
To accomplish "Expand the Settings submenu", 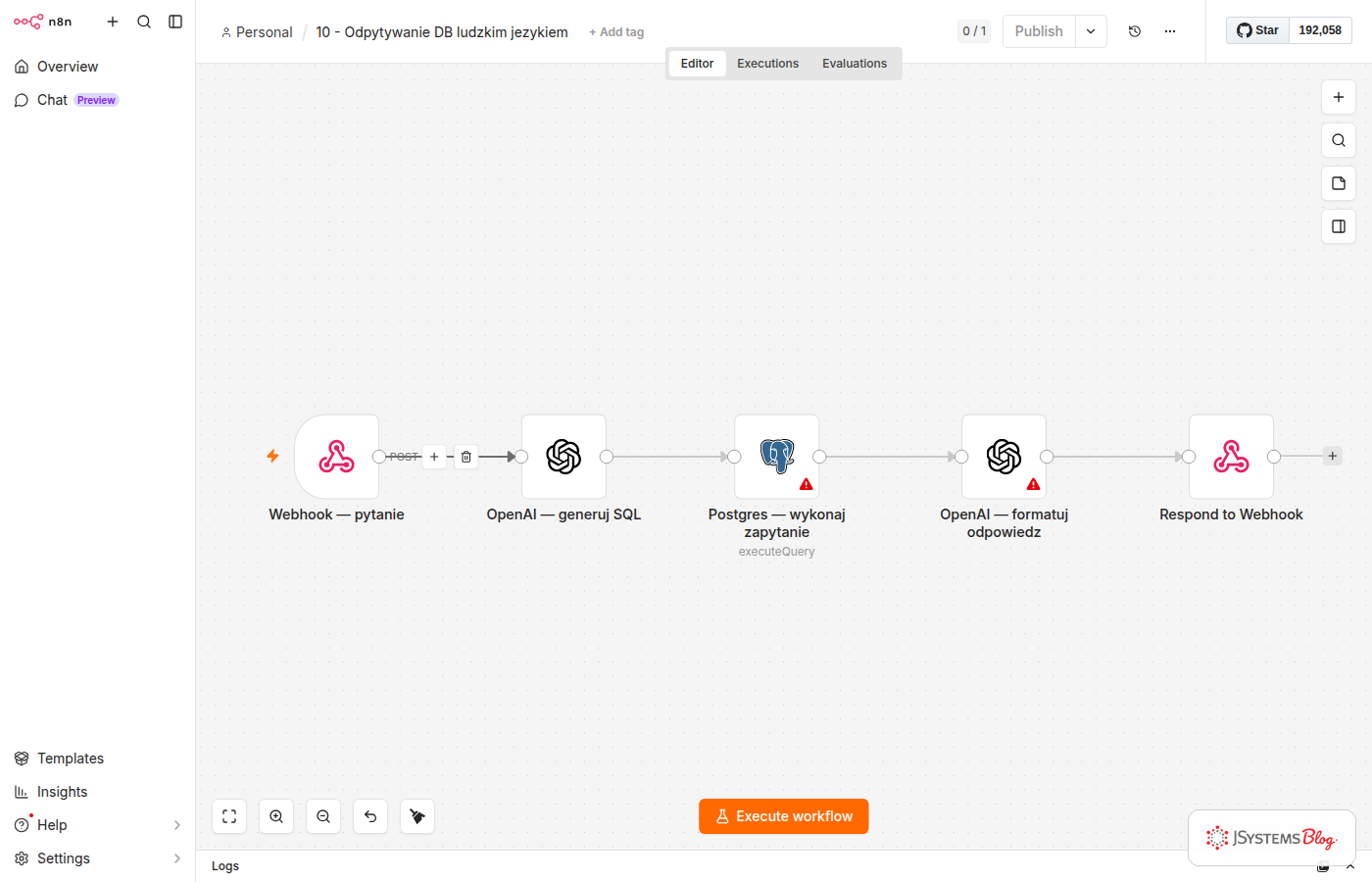I will click(177, 858).
